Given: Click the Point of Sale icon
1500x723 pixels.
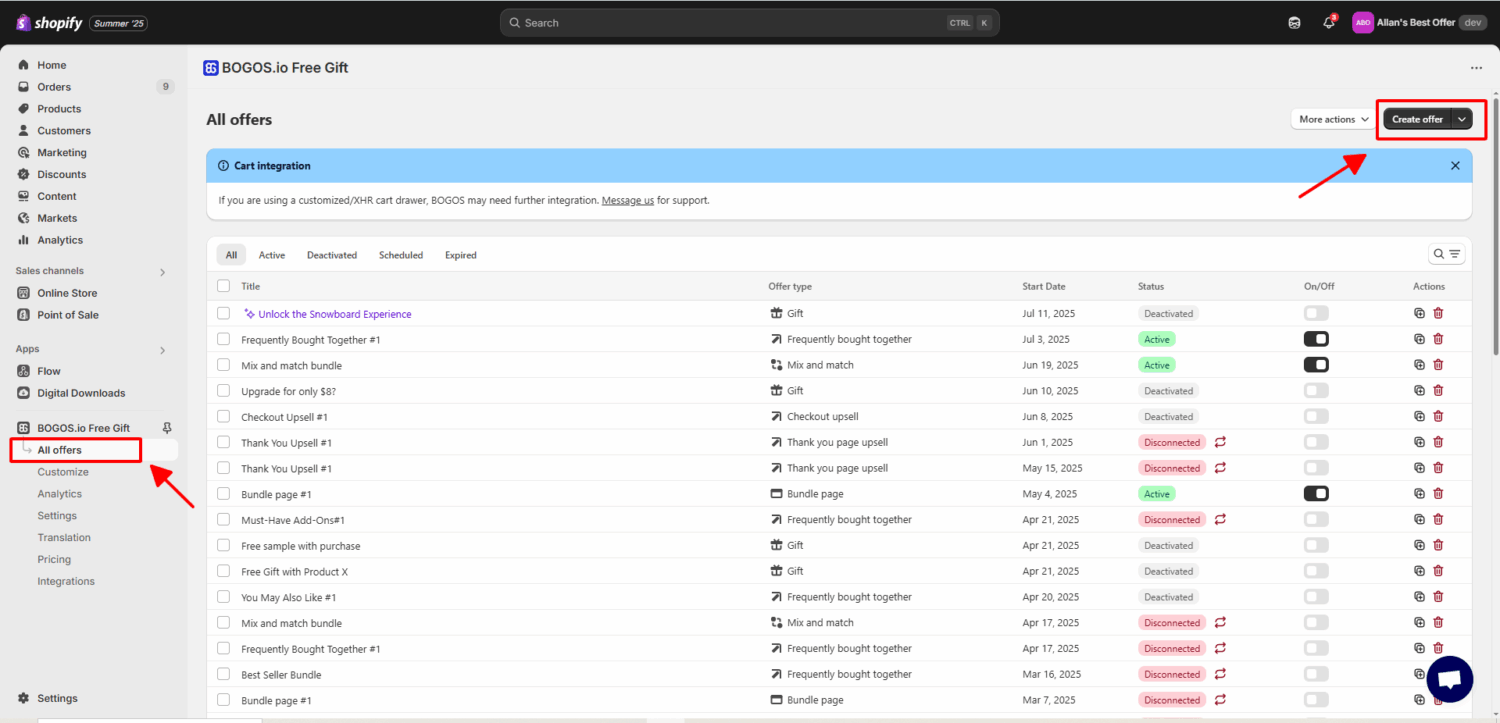Looking at the screenshot, I should pyautogui.click(x=24, y=315).
